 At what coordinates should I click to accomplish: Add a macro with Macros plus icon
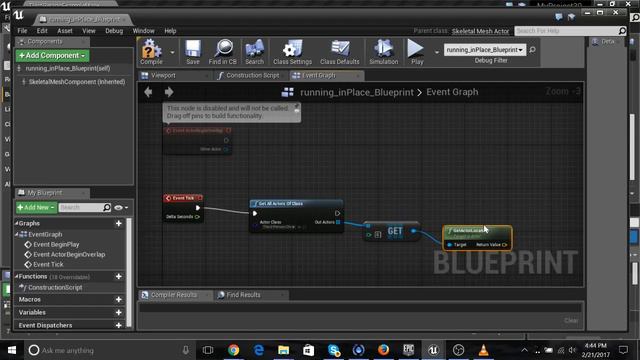tap(119, 299)
